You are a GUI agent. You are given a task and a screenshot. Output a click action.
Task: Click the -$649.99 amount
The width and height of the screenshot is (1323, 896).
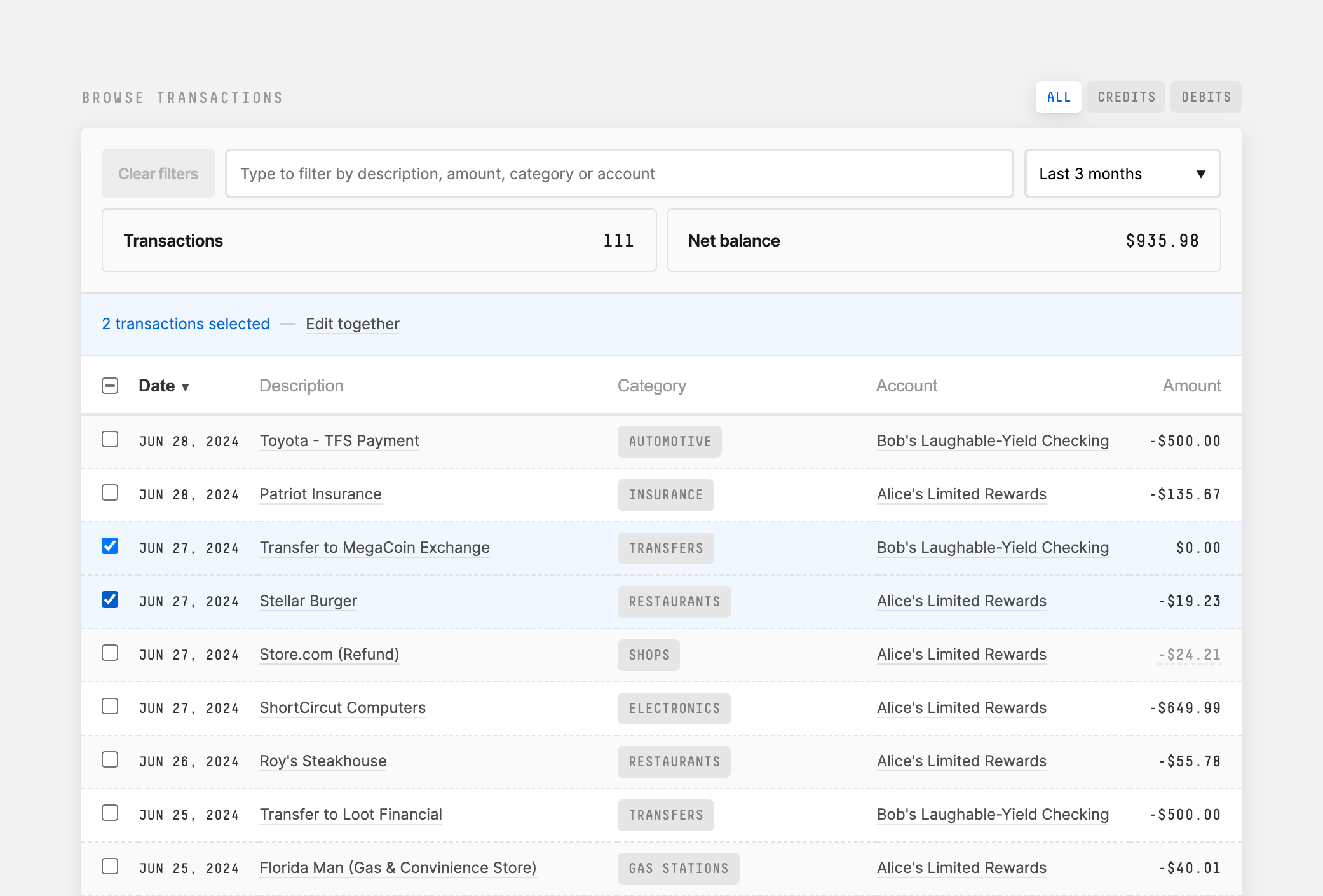pos(1185,708)
